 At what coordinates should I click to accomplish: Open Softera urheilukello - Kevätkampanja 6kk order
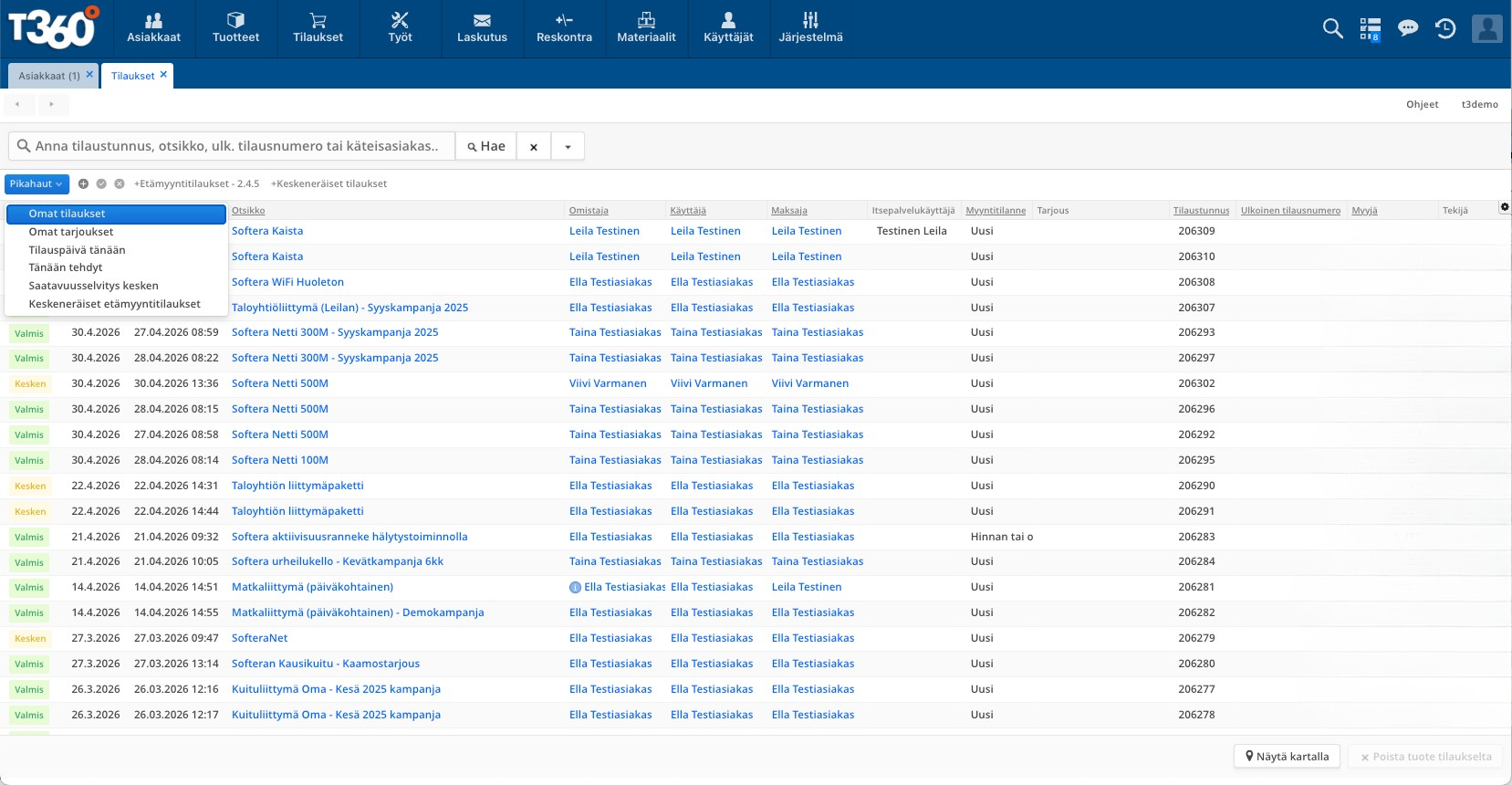click(338, 561)
